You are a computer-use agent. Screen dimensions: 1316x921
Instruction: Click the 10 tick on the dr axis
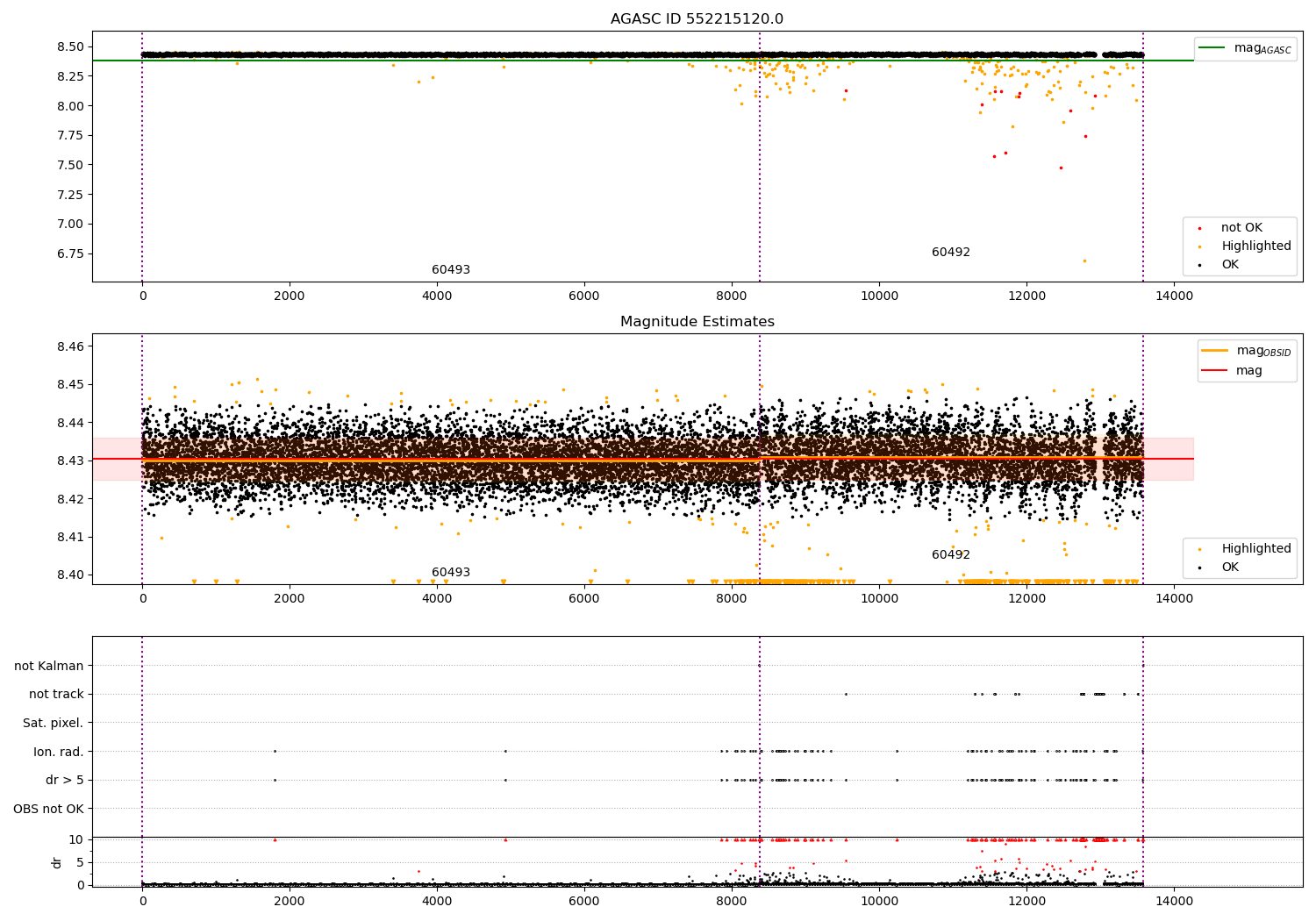pos(76,839)
